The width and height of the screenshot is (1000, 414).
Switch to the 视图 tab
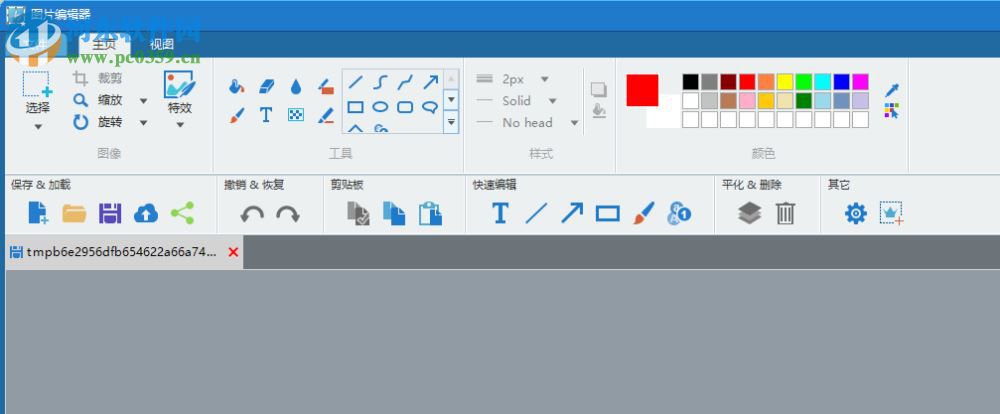[x=161, y=44]
